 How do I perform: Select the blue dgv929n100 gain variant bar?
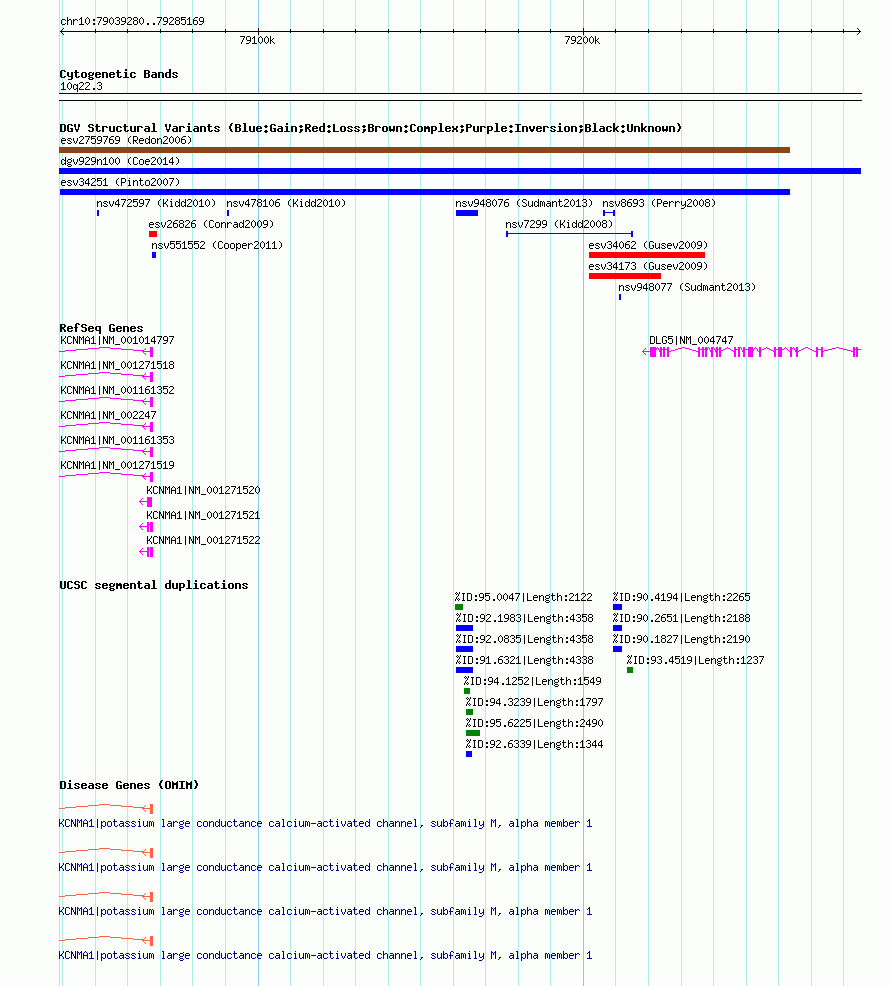point(460,171)
